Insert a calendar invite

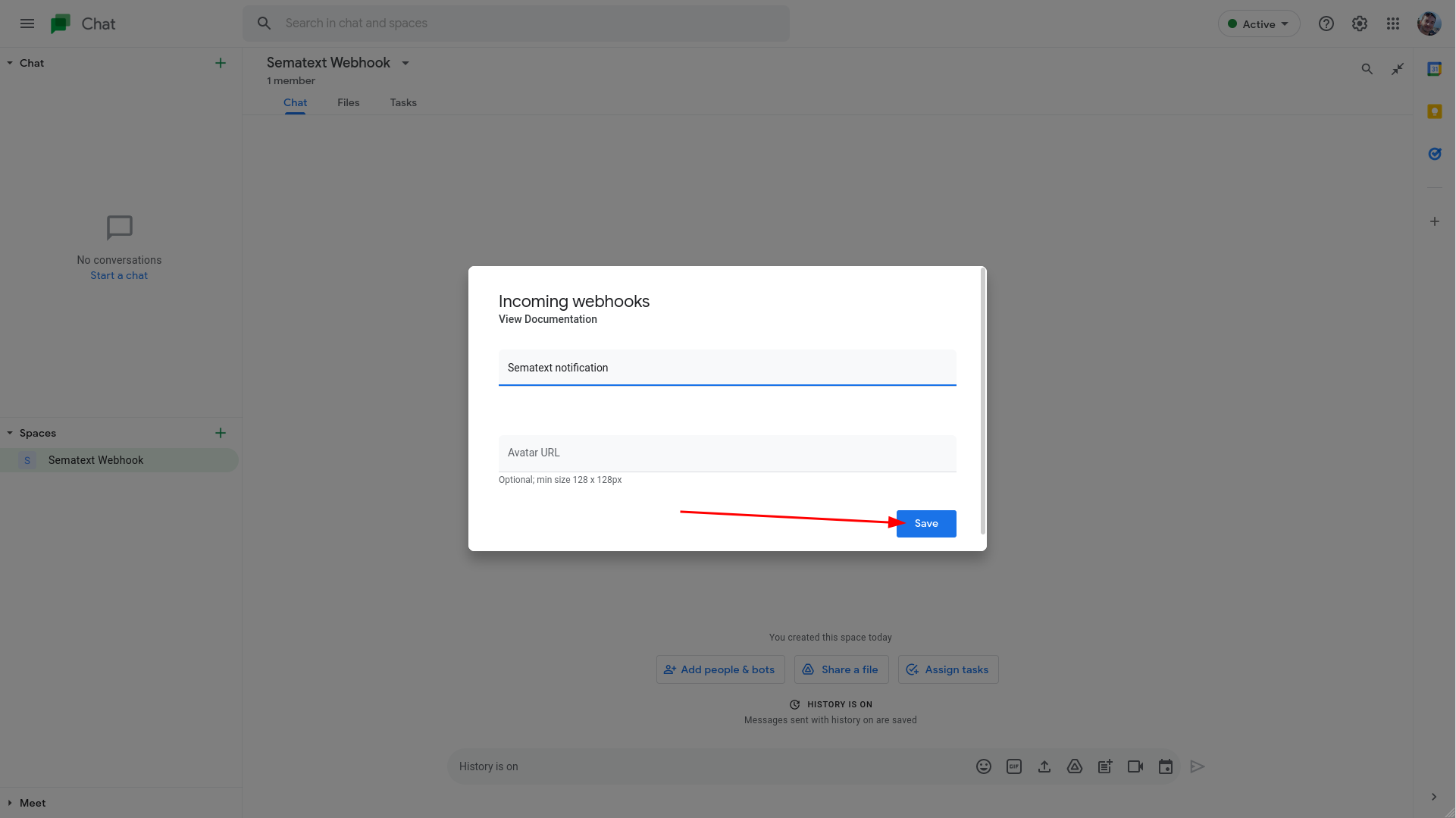click(1165, 766)
